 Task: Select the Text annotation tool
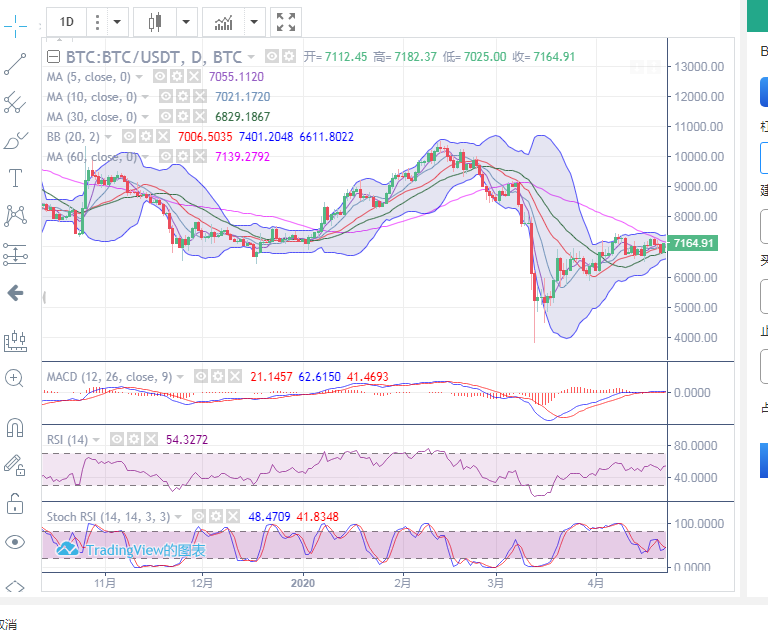(x=14, y=178)
